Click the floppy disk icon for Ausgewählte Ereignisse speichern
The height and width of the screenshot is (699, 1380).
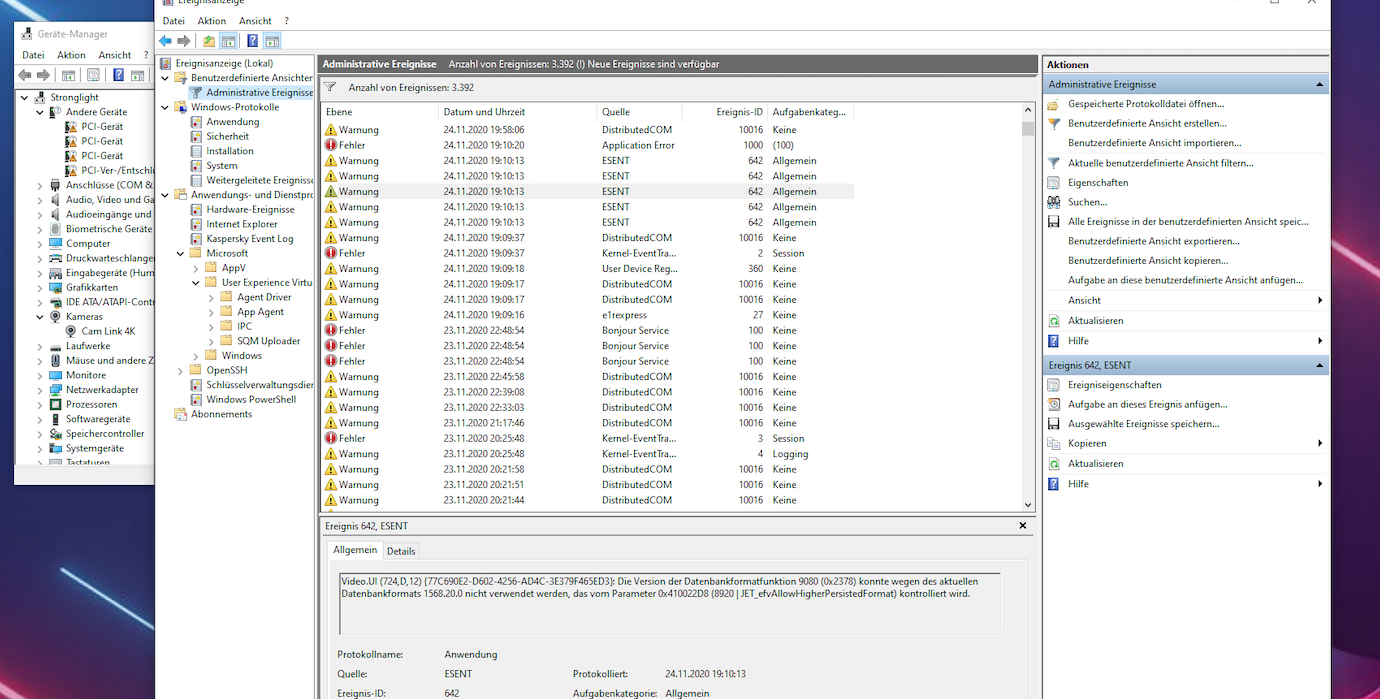tap(1053, 424)
